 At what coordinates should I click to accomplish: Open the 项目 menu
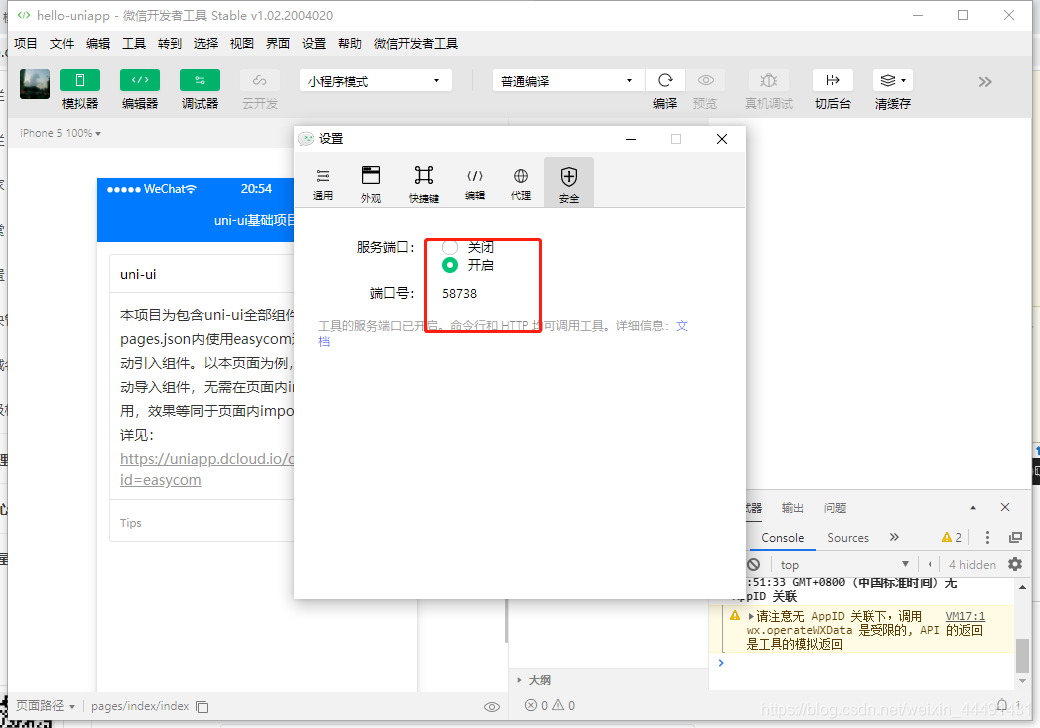pos(26,44)
